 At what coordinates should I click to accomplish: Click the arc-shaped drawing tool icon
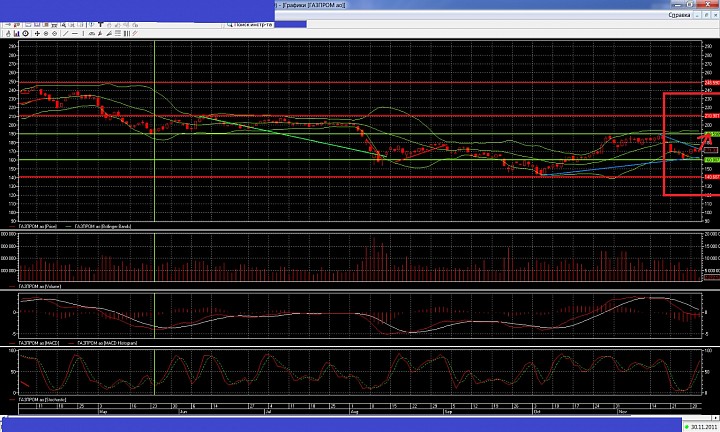(x=92, y=34)
